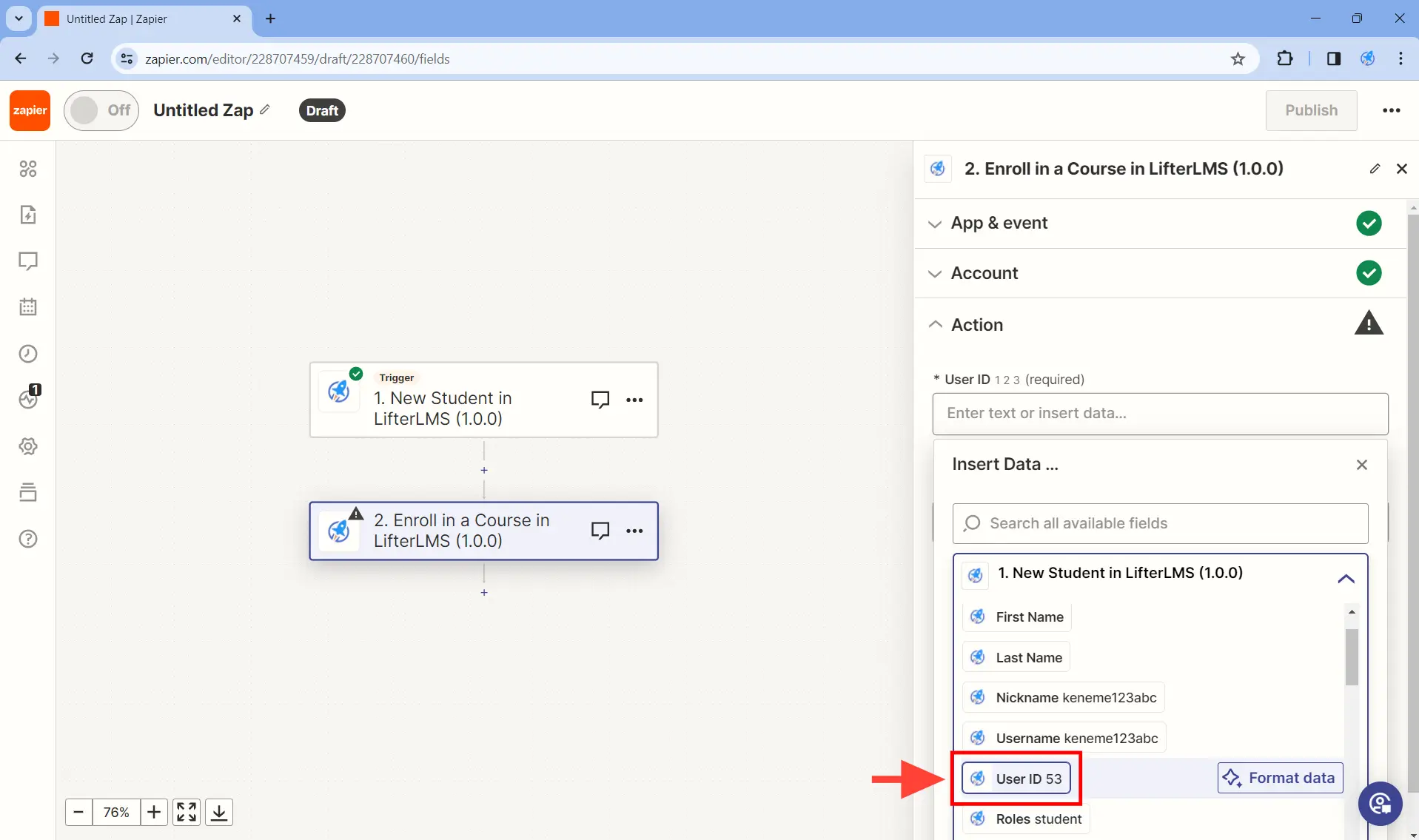The image size is (1419, 840).
Task: Open the versions stack icon in sidebar
Action: pos(28,492)
